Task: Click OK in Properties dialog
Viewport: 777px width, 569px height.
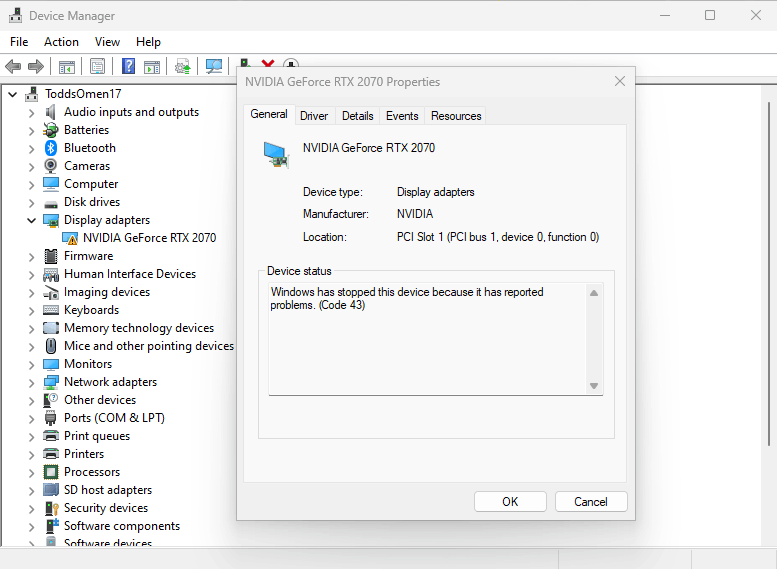Action: (510, 502)
